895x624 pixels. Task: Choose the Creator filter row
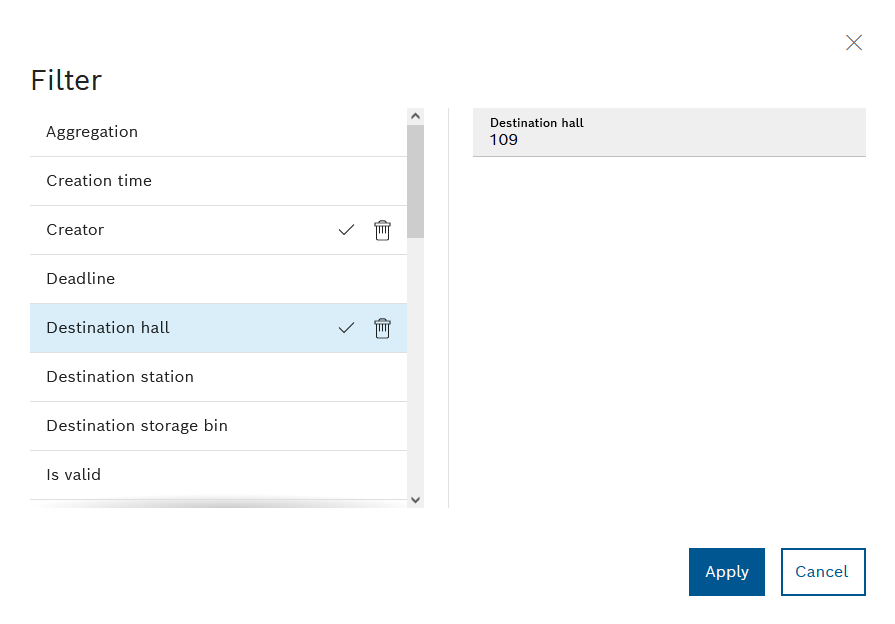[219, 230]
